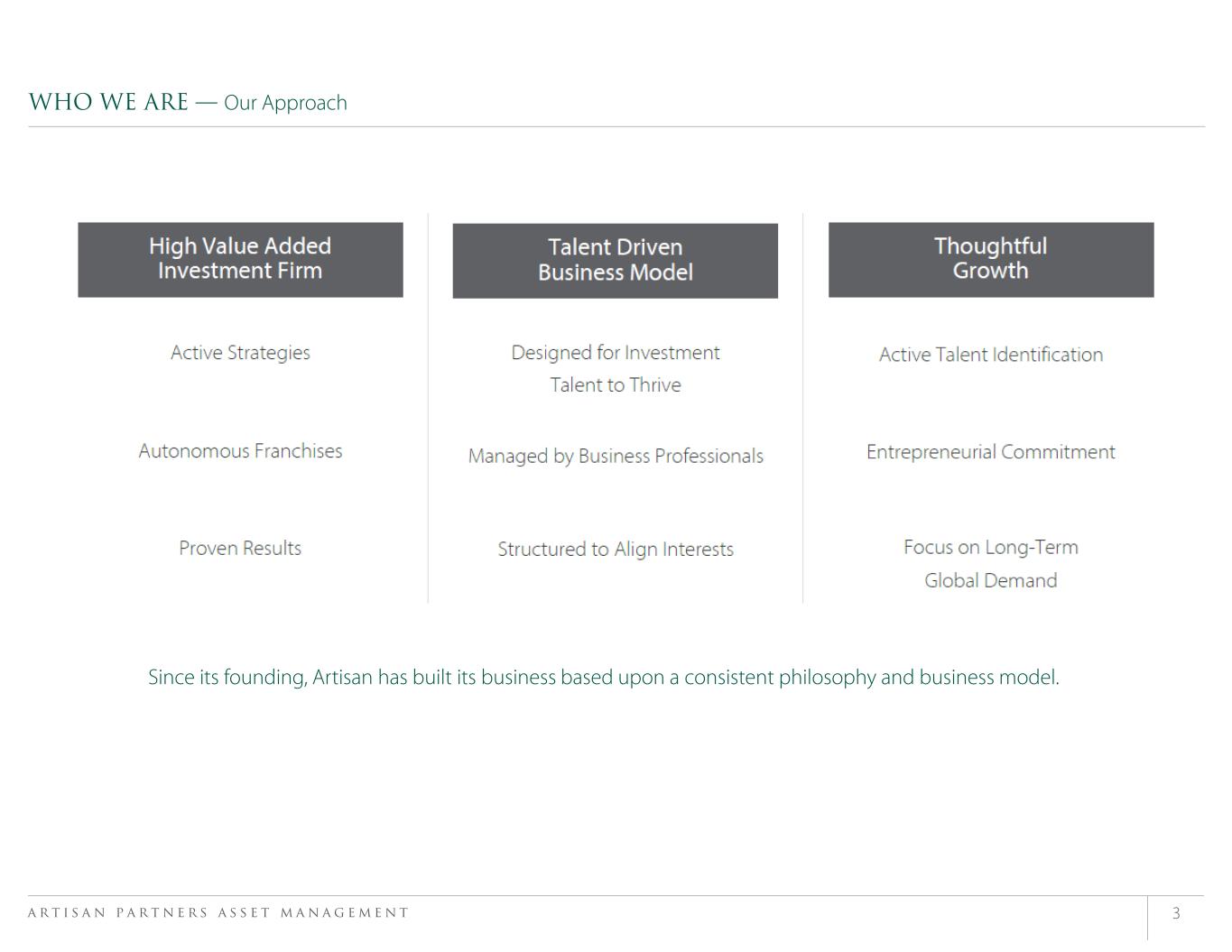Viewport: 1232px width, 952px height.
Task: Click the "Structured to Align Interests" item
Action: [615, 550]
